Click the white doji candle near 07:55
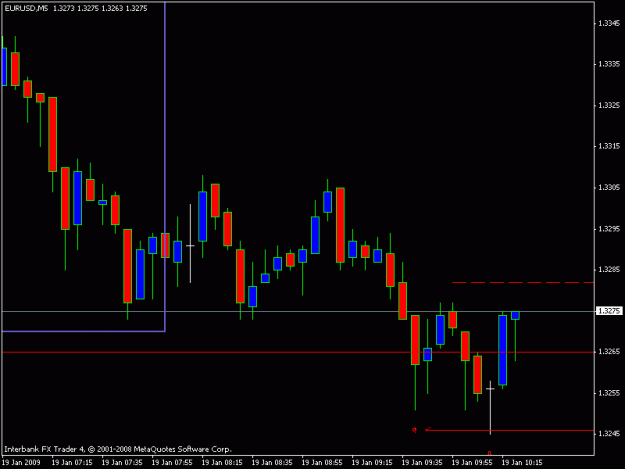The image size is (625, 469). 191,243
